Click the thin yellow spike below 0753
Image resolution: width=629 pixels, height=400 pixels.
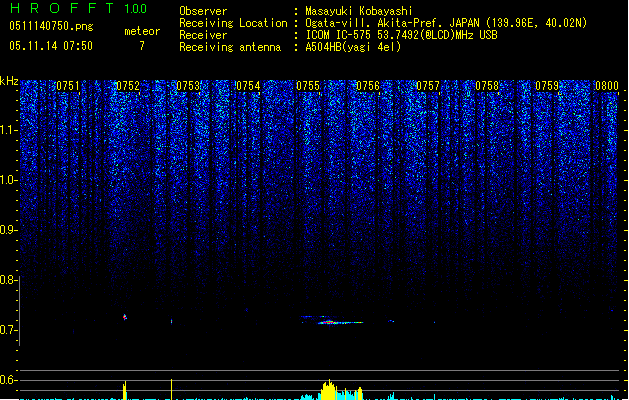tap(172, 389)
